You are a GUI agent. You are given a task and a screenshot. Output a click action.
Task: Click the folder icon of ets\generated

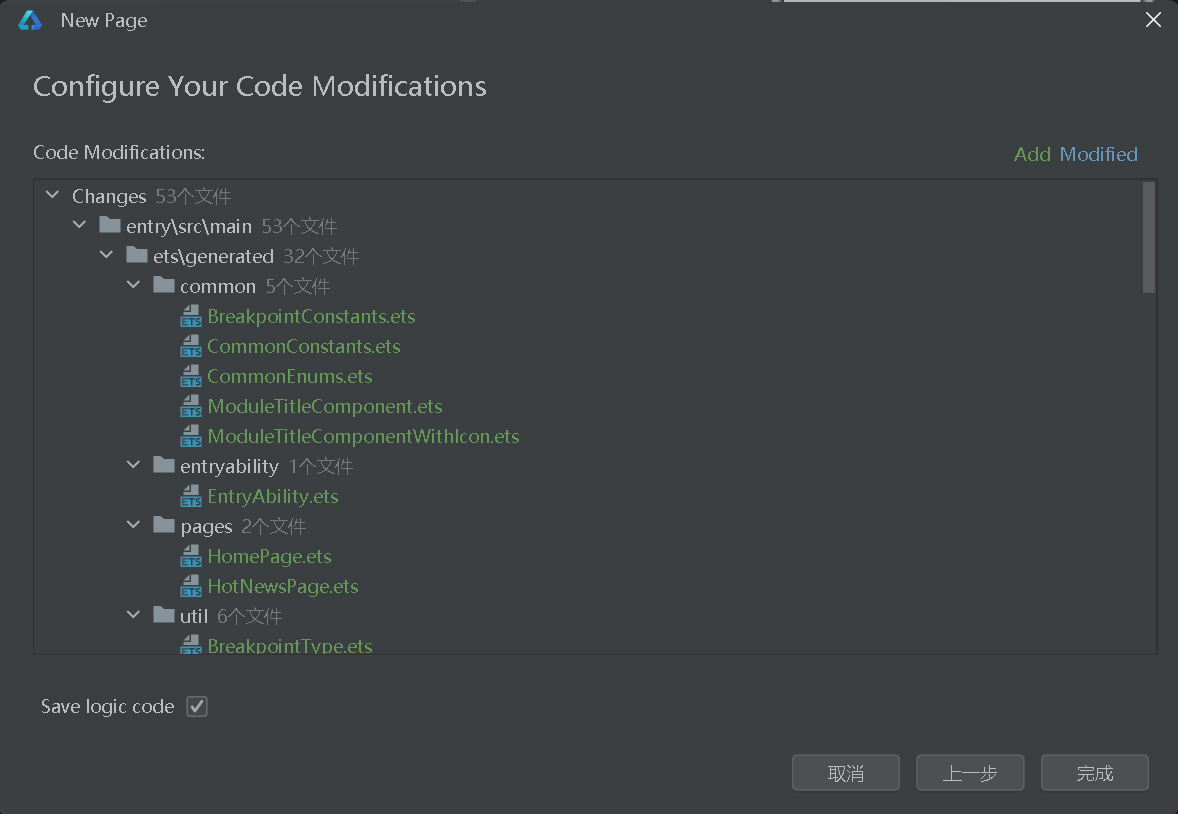[x=137, y=256]
